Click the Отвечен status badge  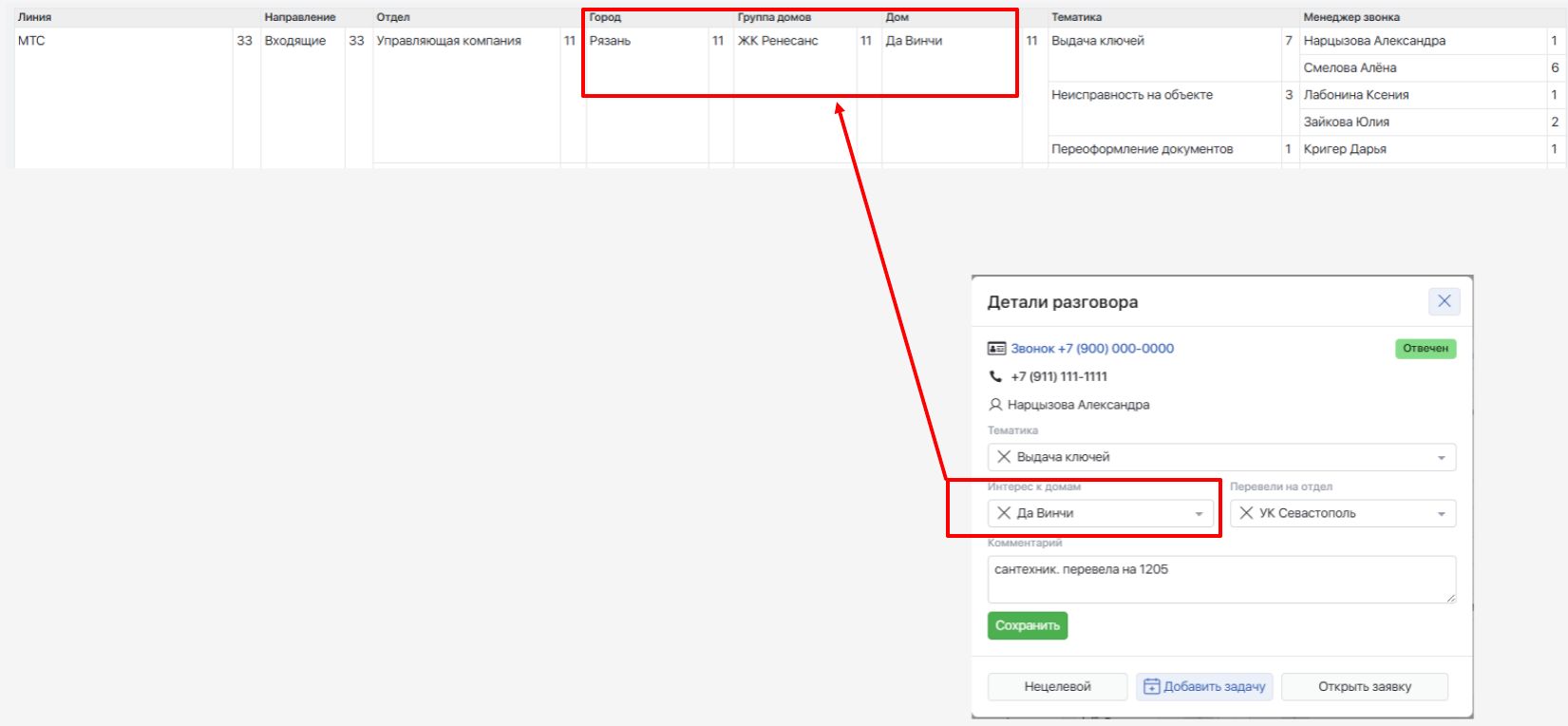(1426, 349)
